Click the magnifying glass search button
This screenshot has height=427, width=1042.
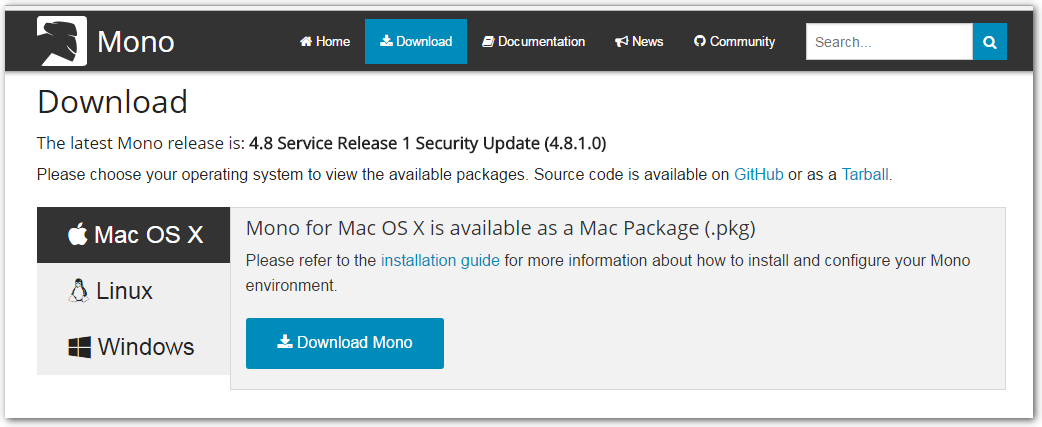(x=990, y=42)
